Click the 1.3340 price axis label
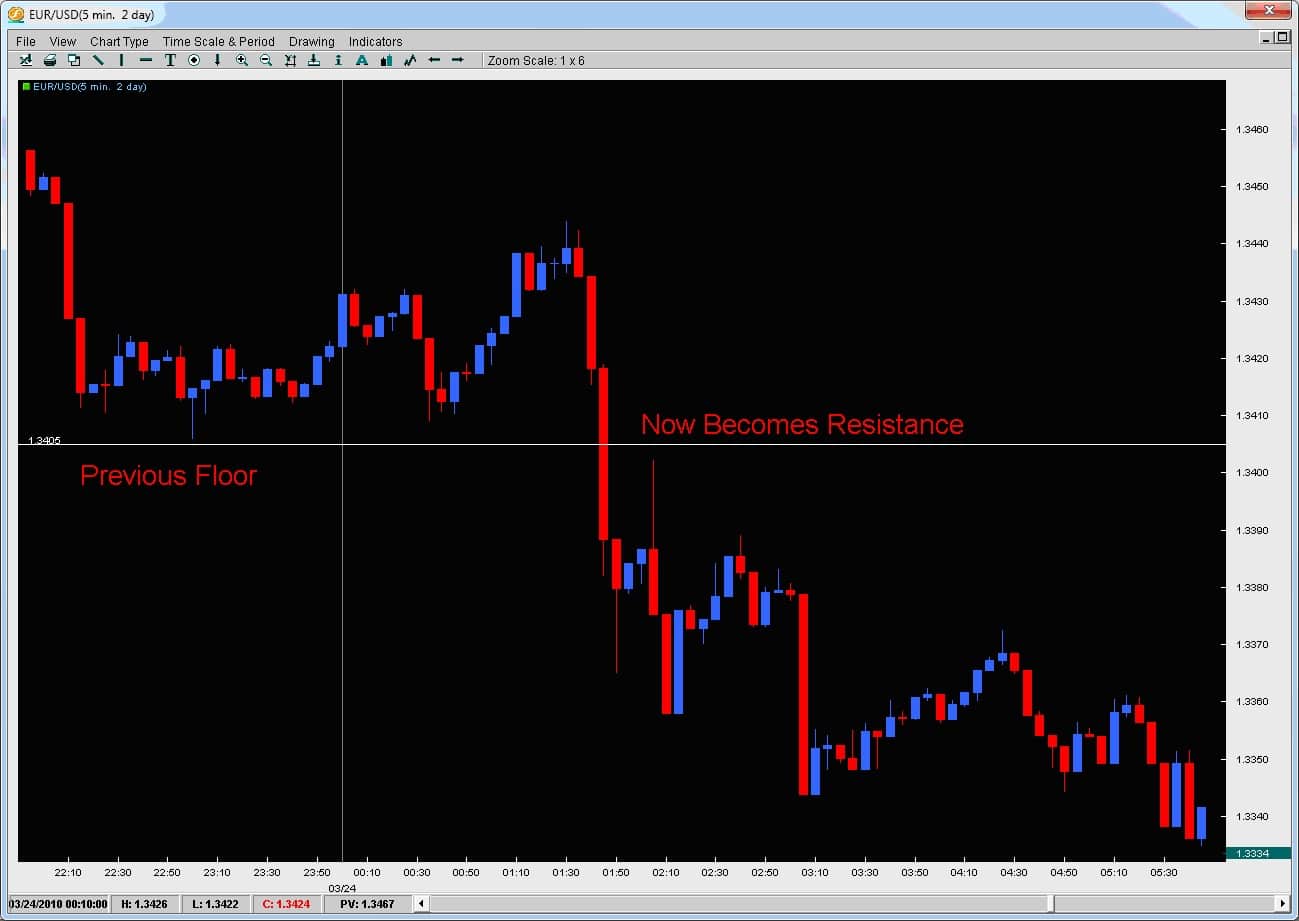Screen dimensions: 1299x921 [1252, 817]
